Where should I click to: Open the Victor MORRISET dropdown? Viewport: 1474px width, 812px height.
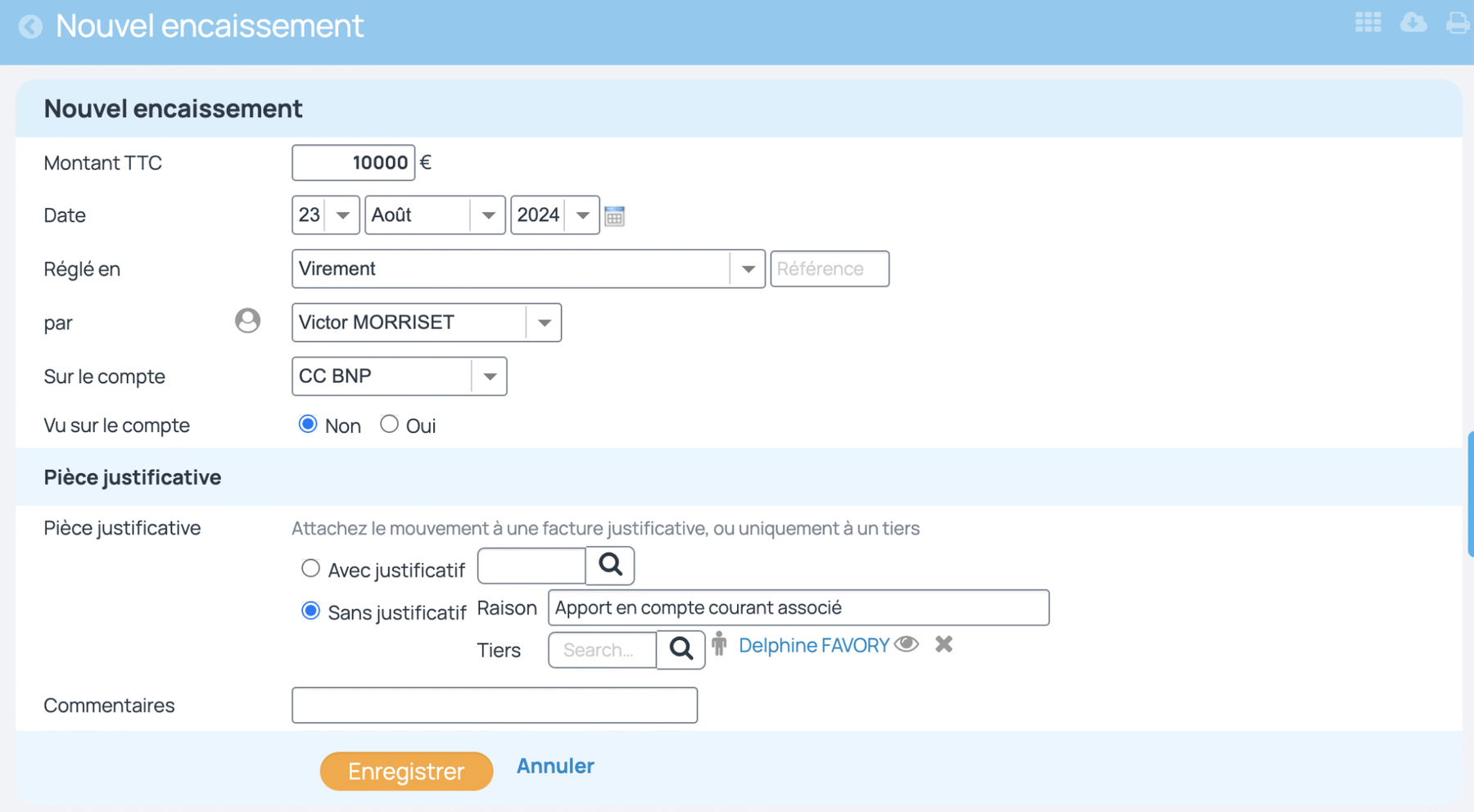(427, 323)
